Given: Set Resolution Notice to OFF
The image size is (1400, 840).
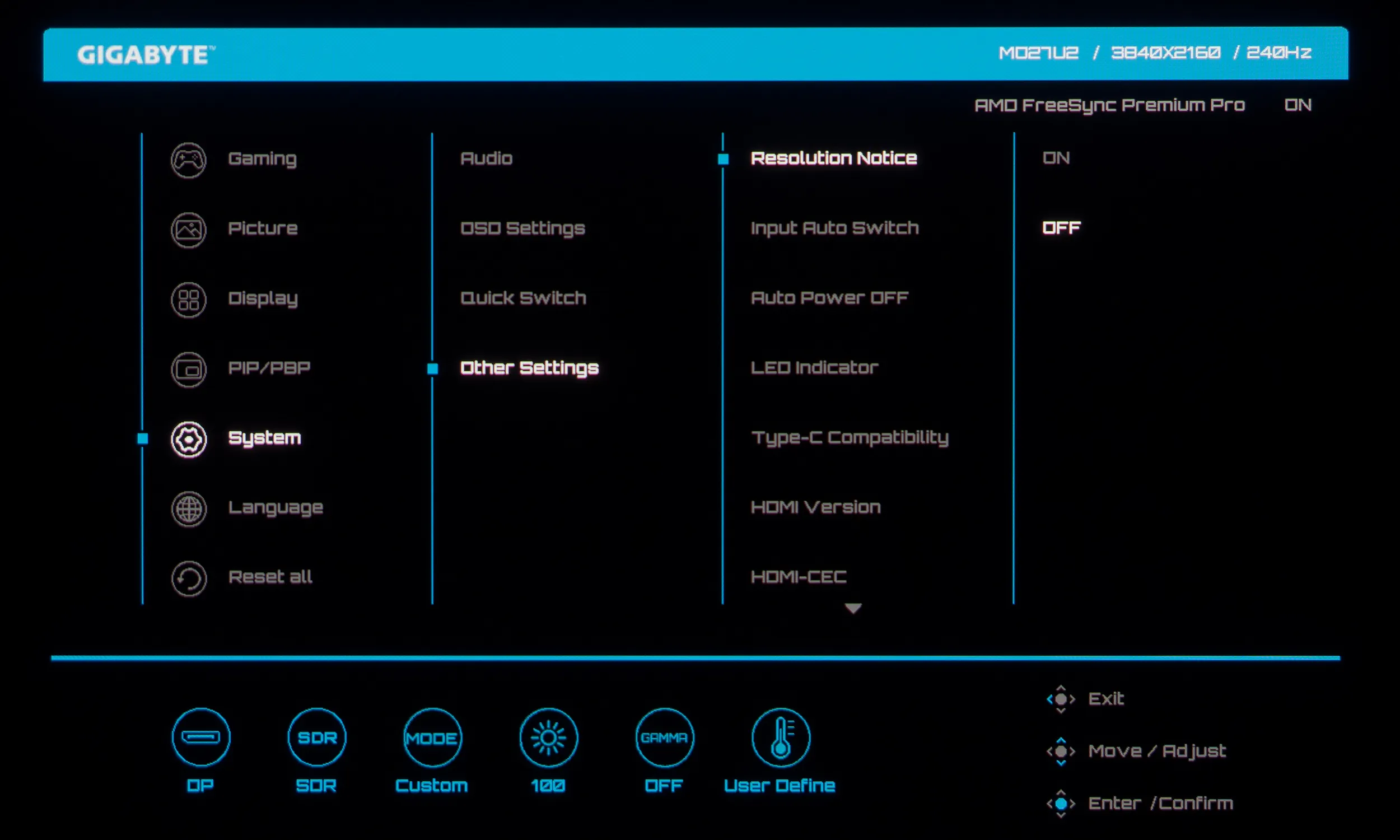Looking at the screenshot, I should (x=1061, y=227).
